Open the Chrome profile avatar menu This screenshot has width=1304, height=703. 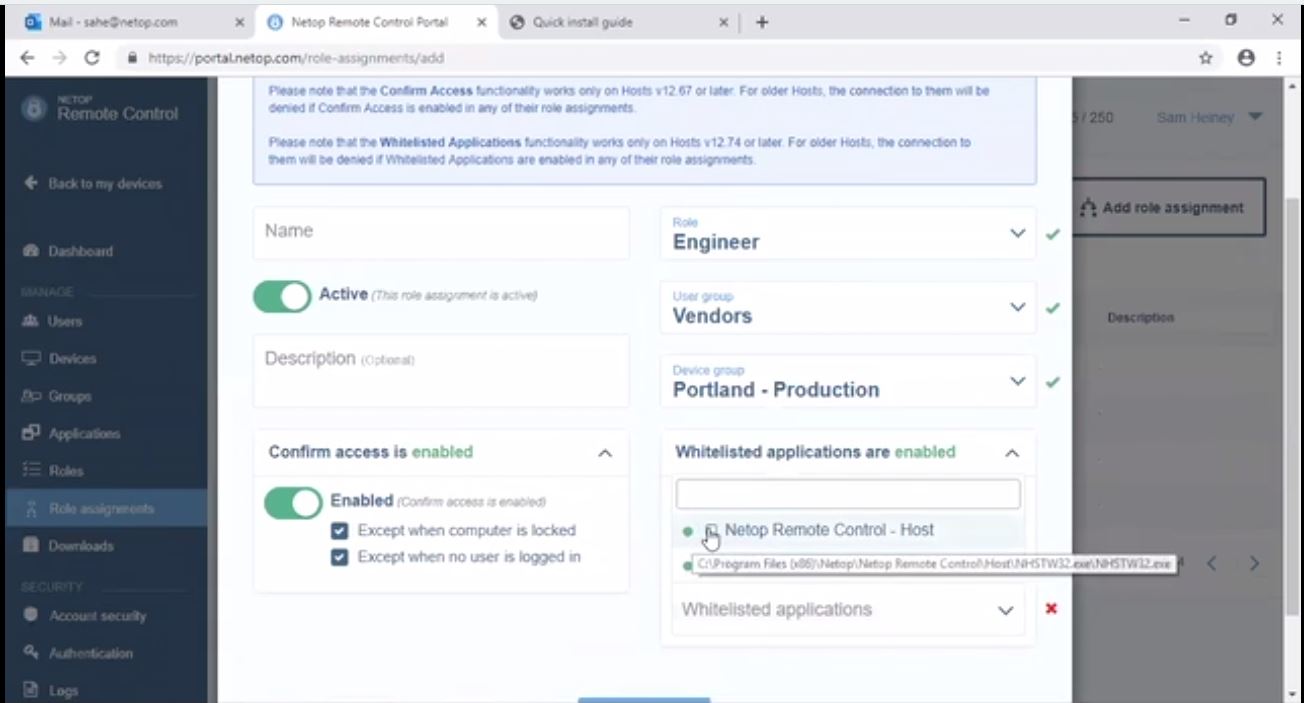click(1246, 58)
